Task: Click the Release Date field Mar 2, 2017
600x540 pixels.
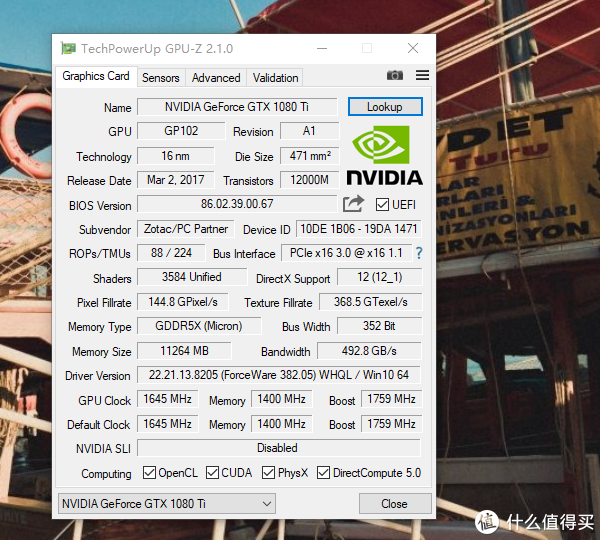Action: point(176,179)
